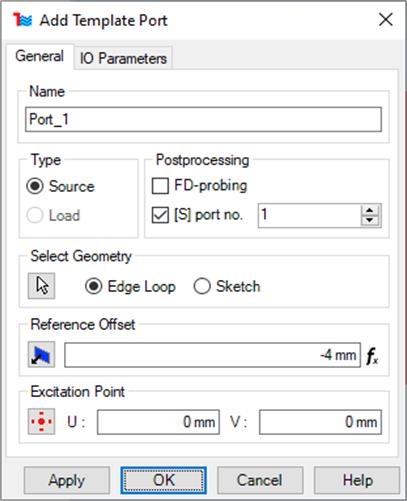The width and height of the screenshot is (407, 501).
Task: Click the excitation point target icon
Action: click(41, 422)
